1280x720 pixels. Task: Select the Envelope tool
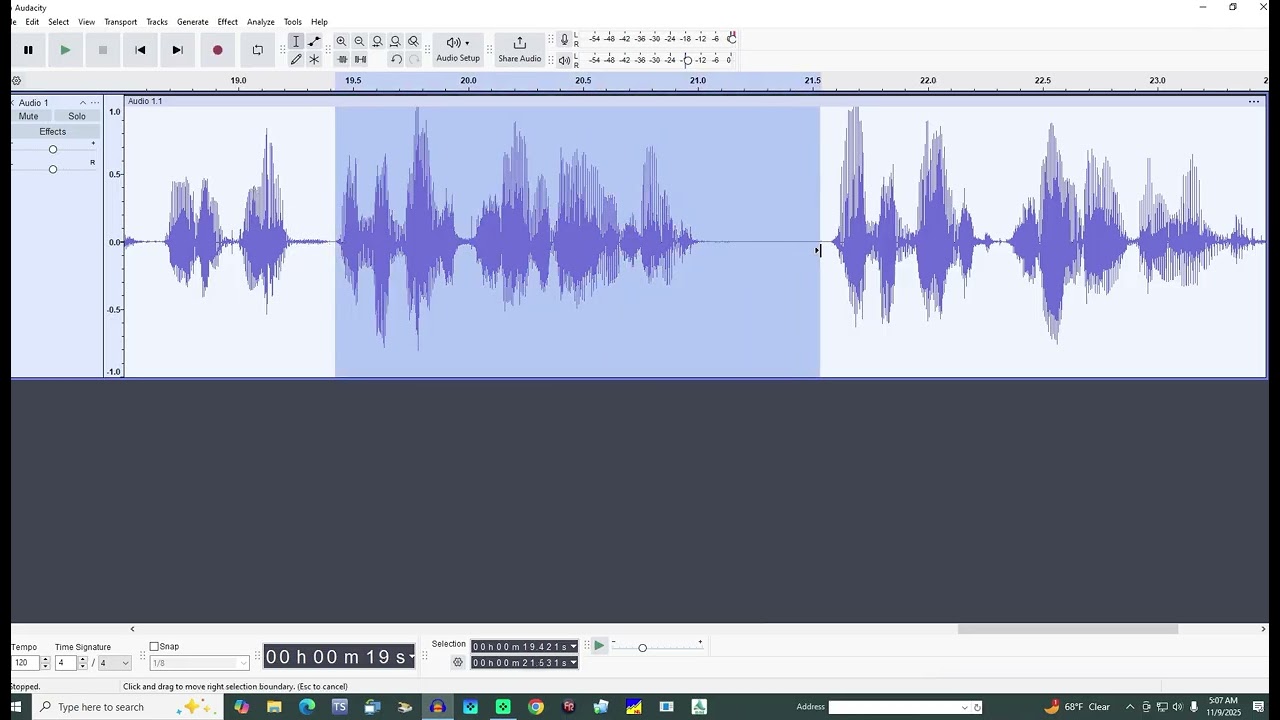click(314, 41)
